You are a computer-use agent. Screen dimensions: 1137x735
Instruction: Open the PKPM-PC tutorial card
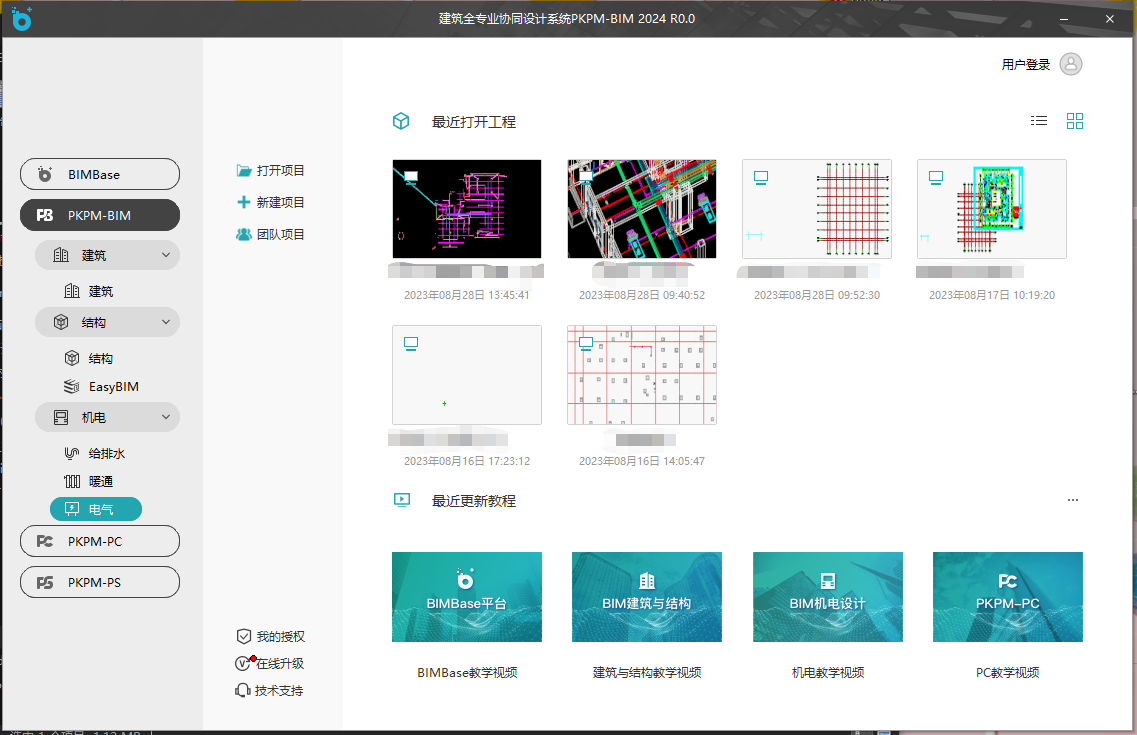[x=1008, y=597]
